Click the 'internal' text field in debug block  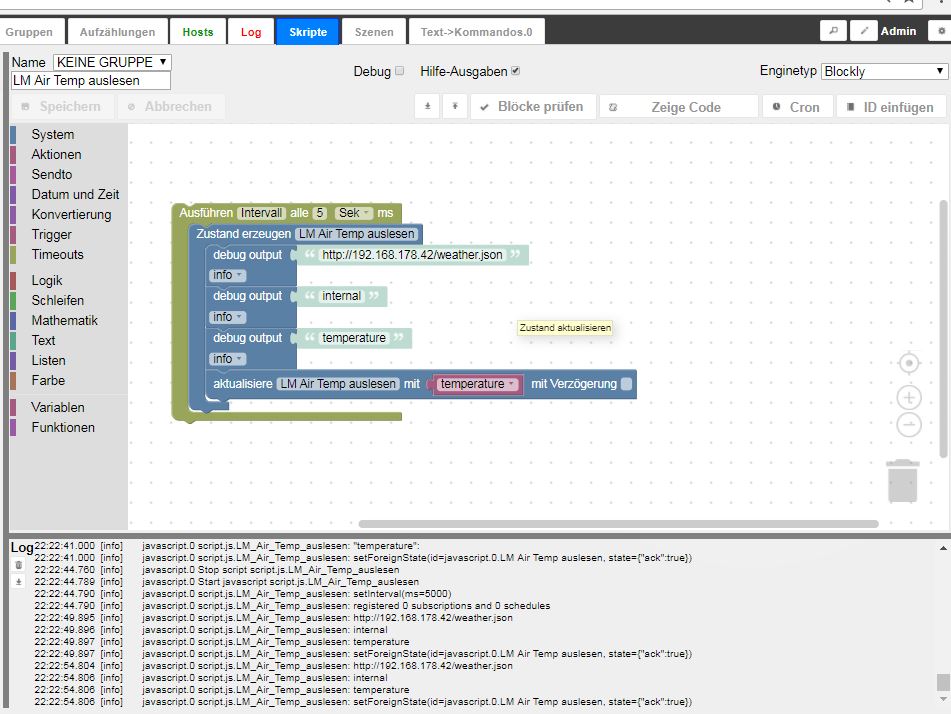(x=341, y=296)
